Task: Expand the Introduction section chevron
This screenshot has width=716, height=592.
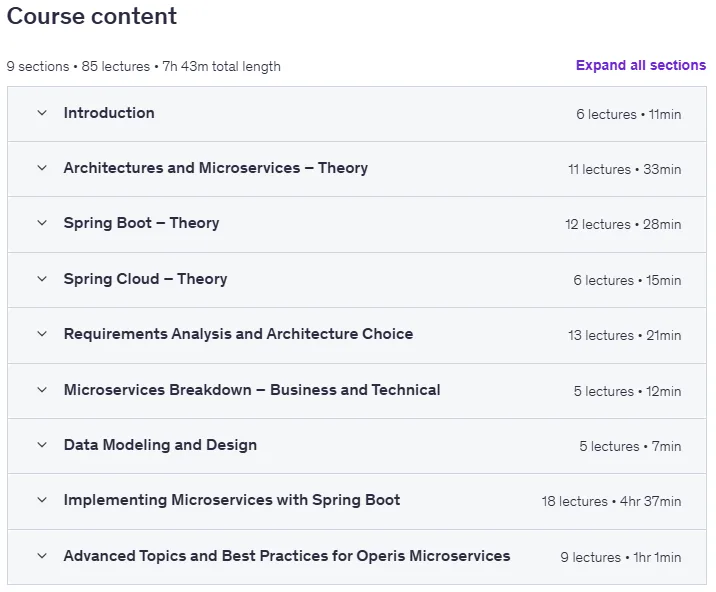Action: point(42,113)
